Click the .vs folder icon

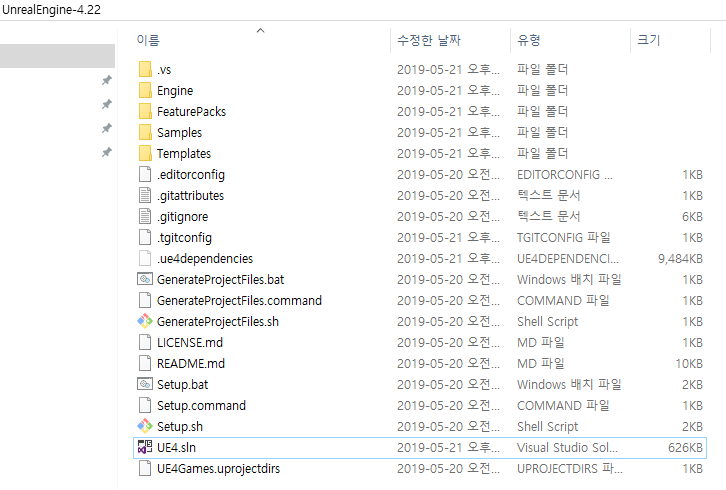(145, 69)
